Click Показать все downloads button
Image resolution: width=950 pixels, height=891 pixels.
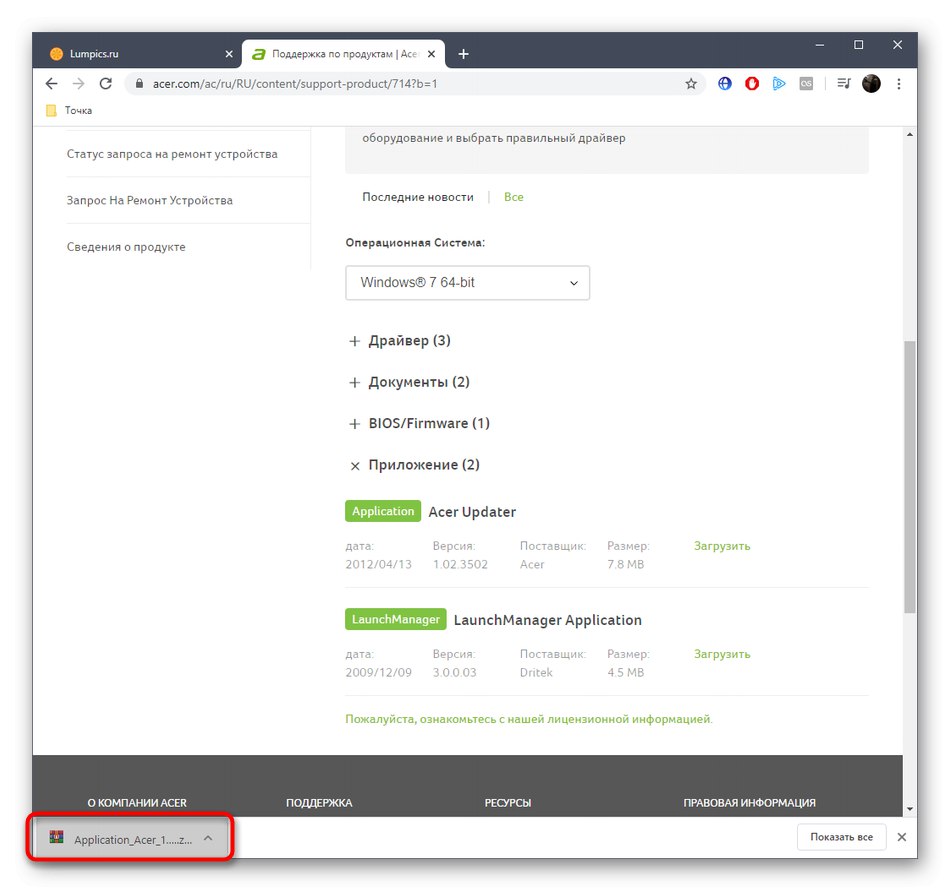842,837
